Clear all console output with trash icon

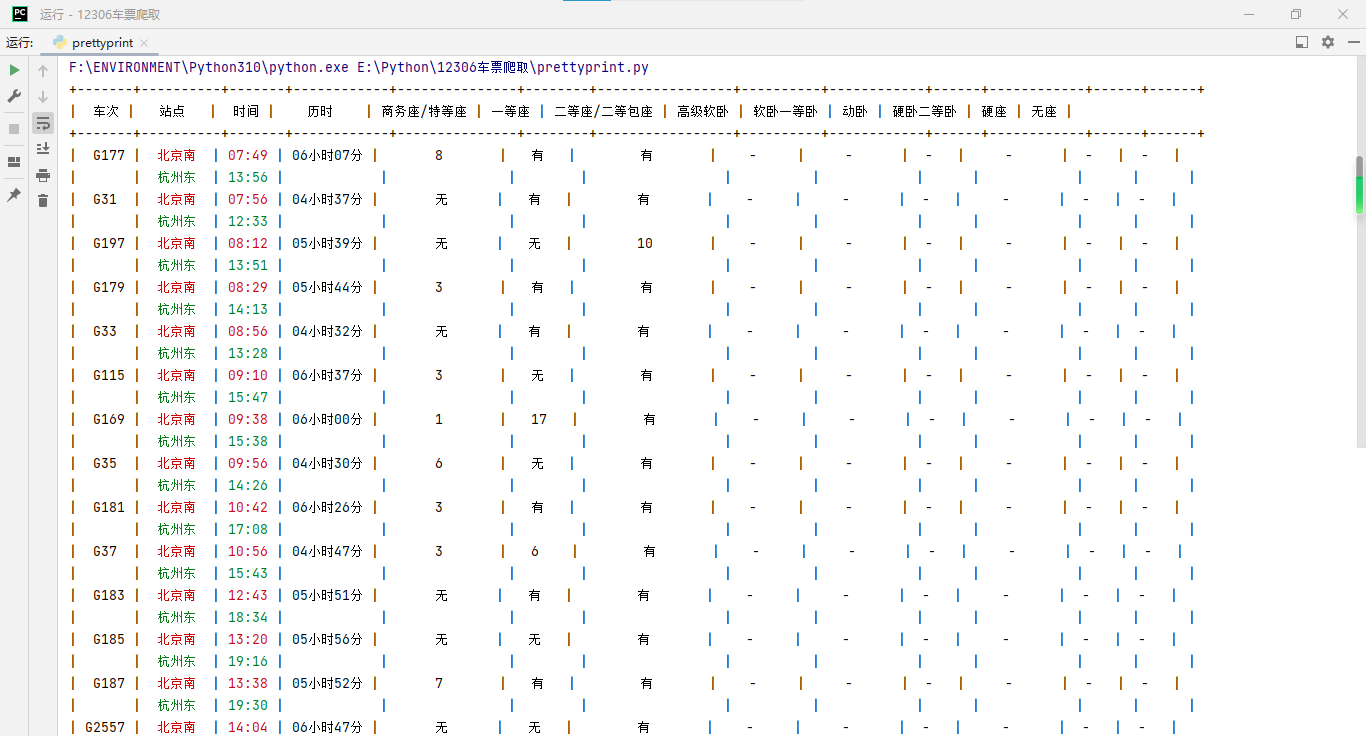pos(43,201)
